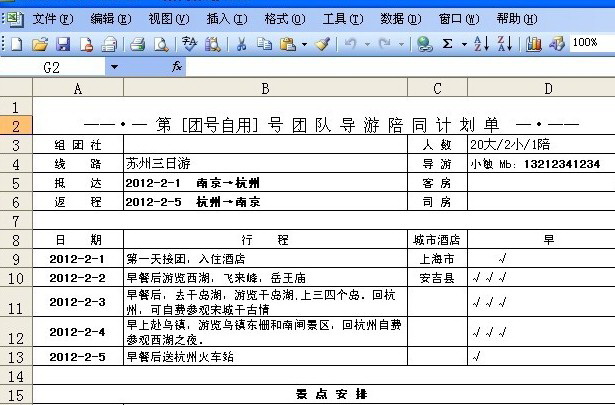Select row 2 header

16,125
